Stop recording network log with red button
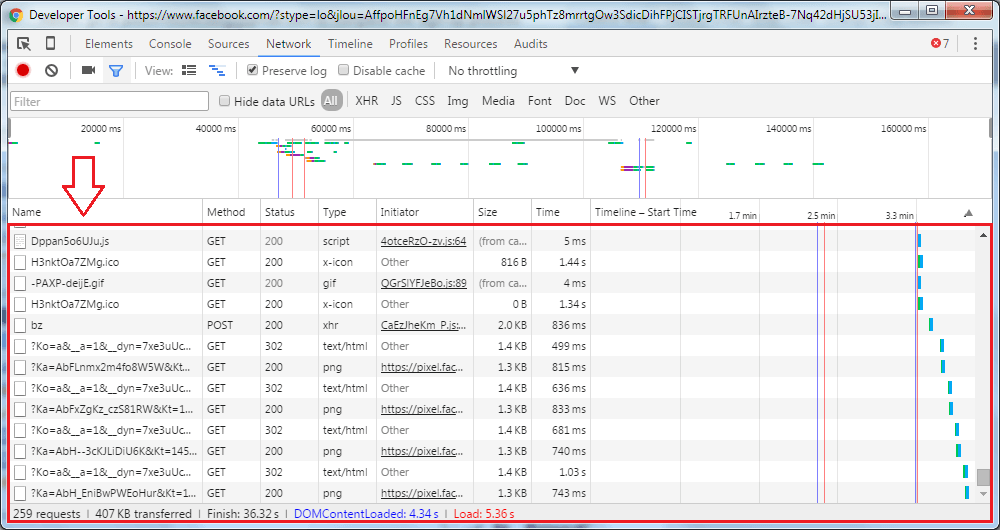 click(x=23, y=71)
